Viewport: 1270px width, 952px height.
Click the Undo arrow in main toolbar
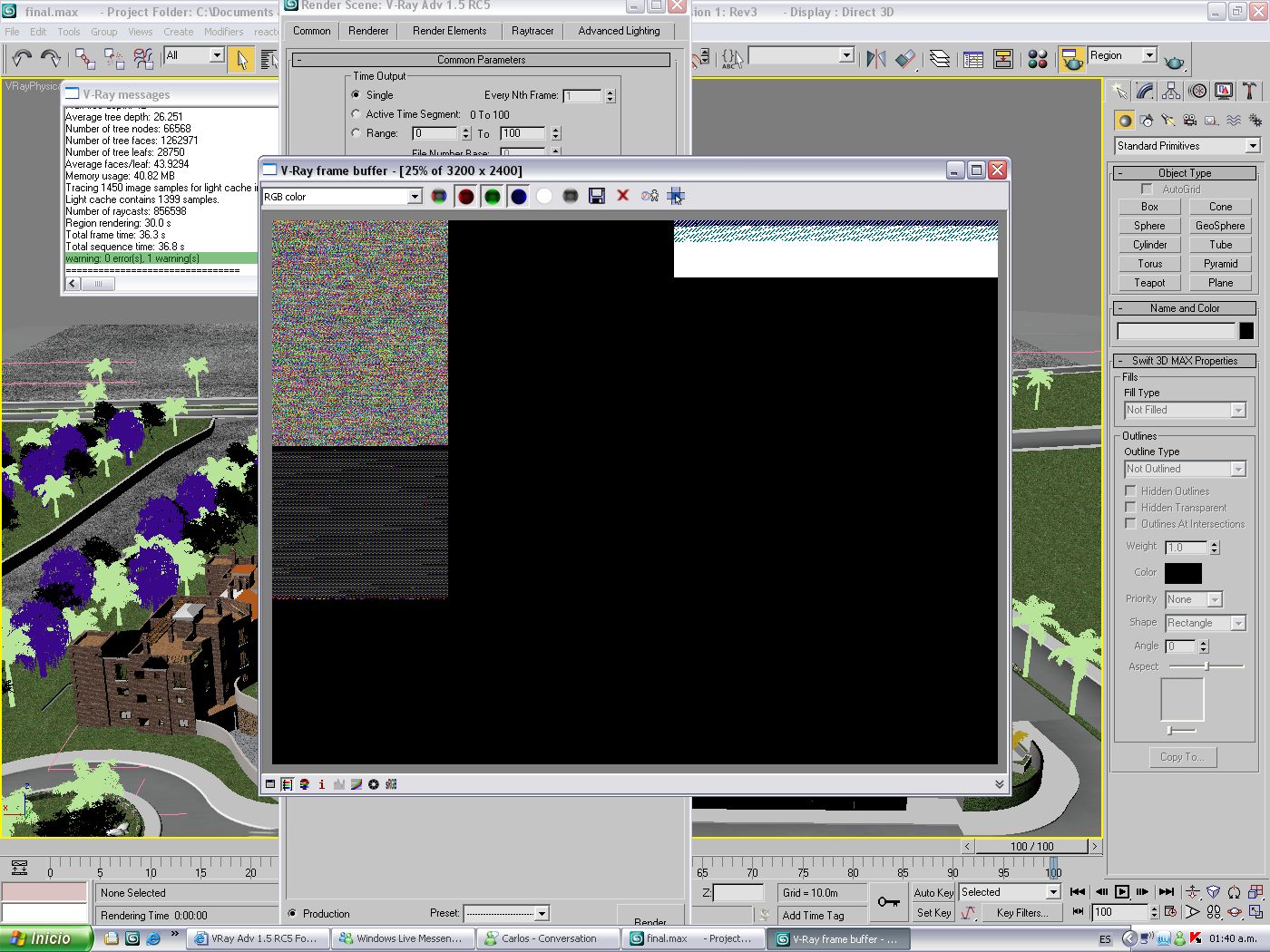coord(21,59)
